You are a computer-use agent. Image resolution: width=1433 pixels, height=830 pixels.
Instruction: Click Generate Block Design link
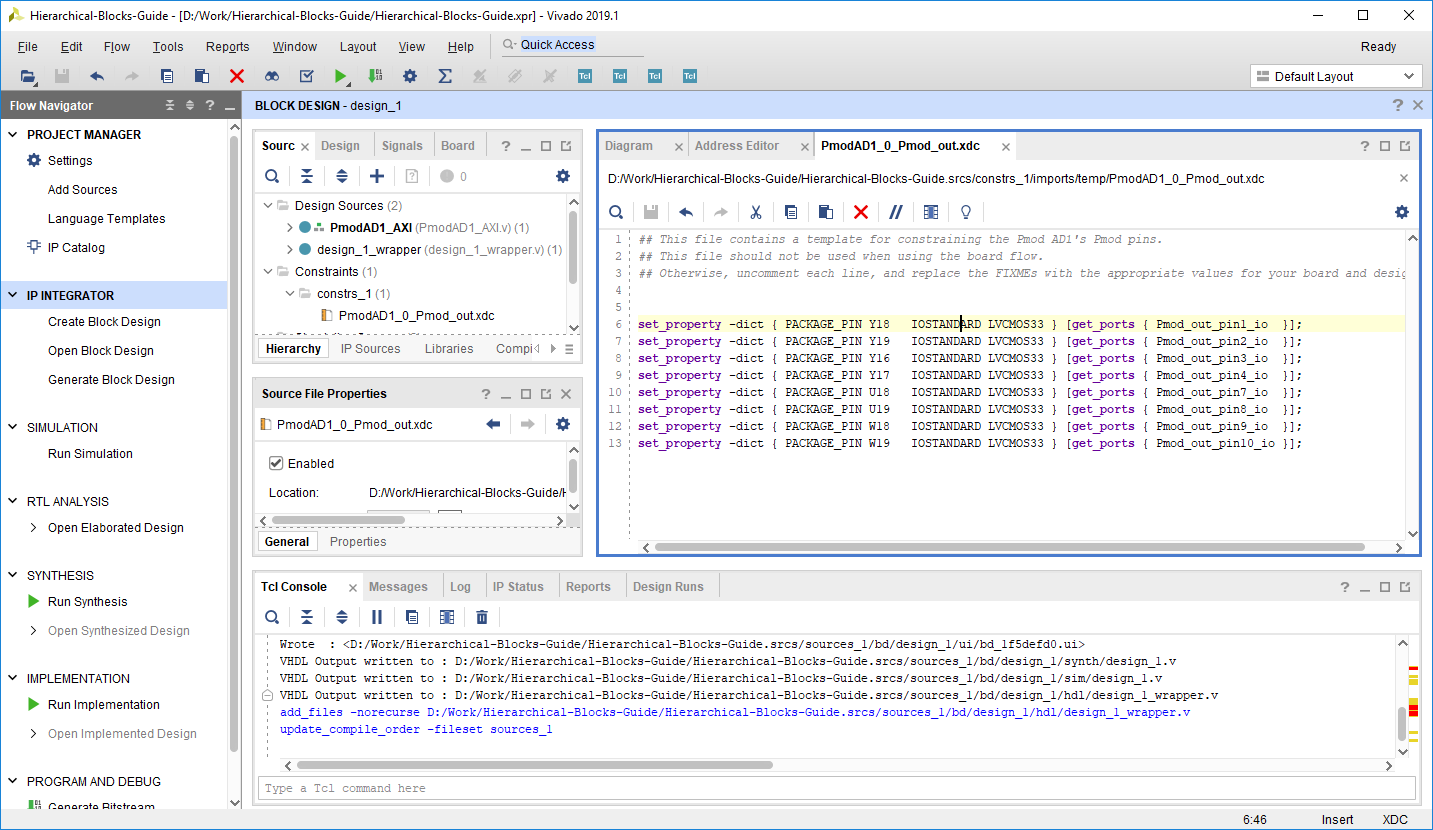pyautogui.click(x=111, y=380)
